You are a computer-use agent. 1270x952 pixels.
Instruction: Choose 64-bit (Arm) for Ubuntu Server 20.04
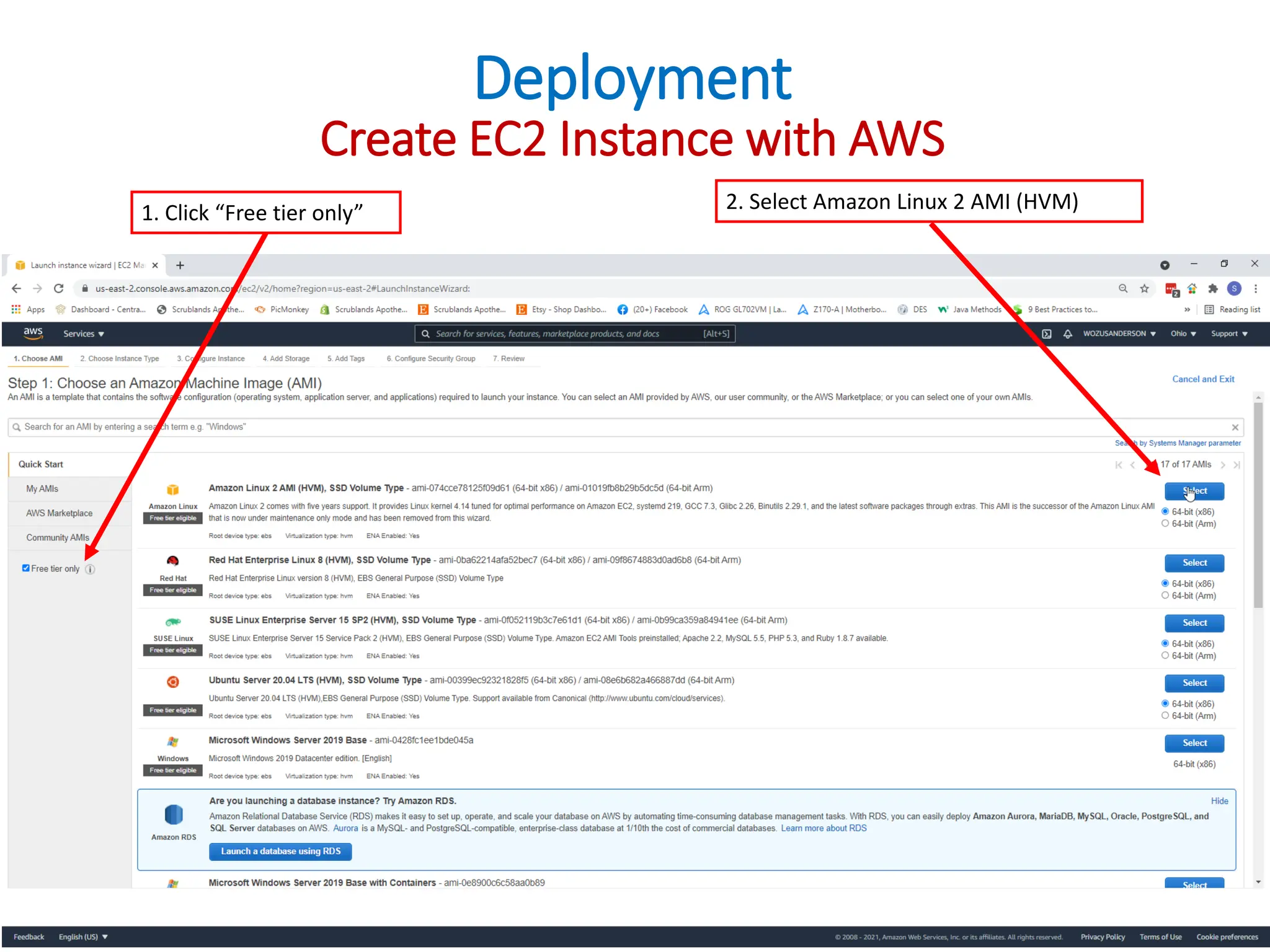1165,716
